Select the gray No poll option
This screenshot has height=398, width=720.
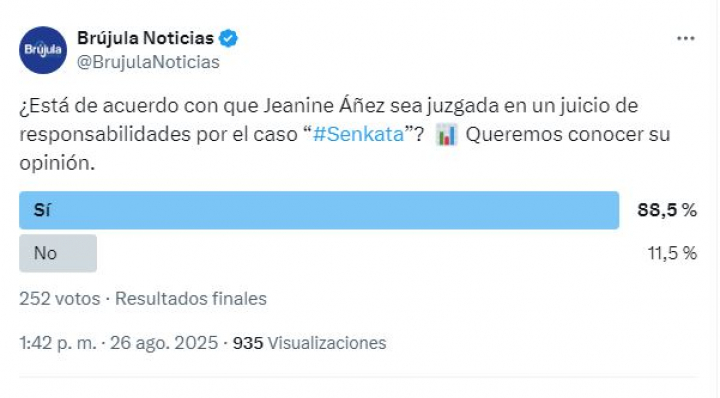58,253
